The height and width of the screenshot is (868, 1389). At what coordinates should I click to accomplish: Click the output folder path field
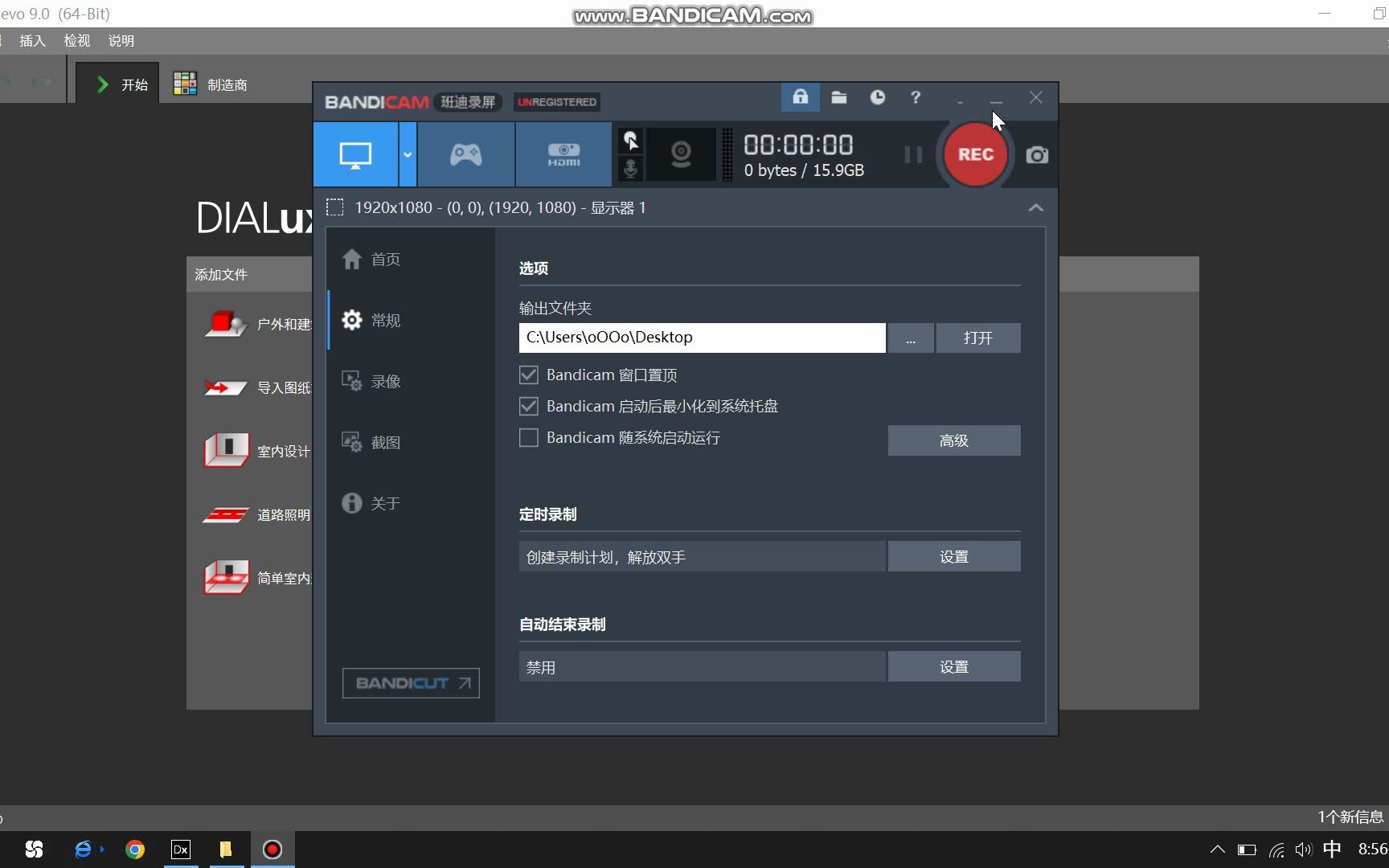point(702,338)
